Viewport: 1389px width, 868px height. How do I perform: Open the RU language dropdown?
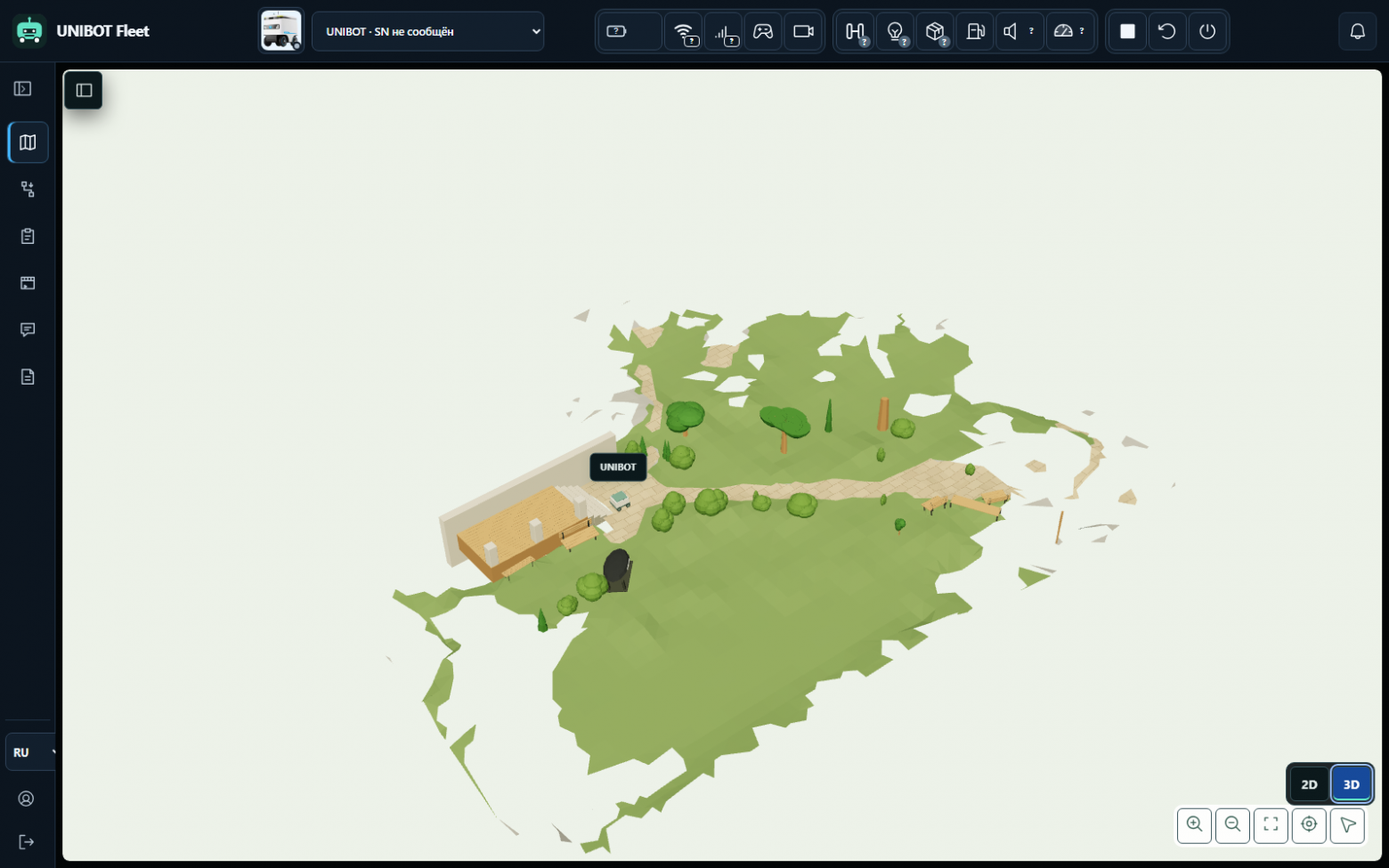tap(32, 752)
